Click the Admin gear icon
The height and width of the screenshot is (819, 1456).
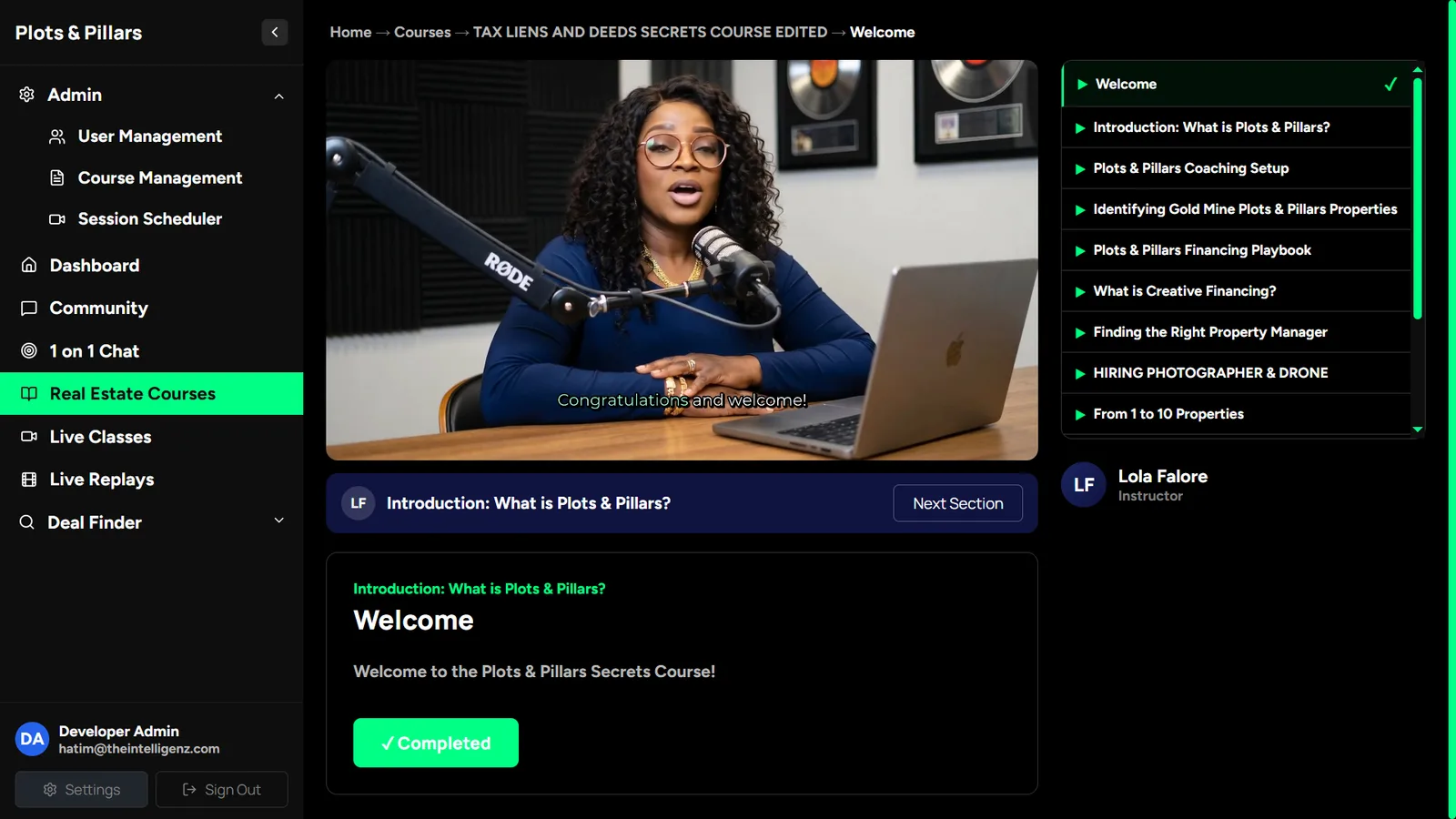click(x=27, y=95)
